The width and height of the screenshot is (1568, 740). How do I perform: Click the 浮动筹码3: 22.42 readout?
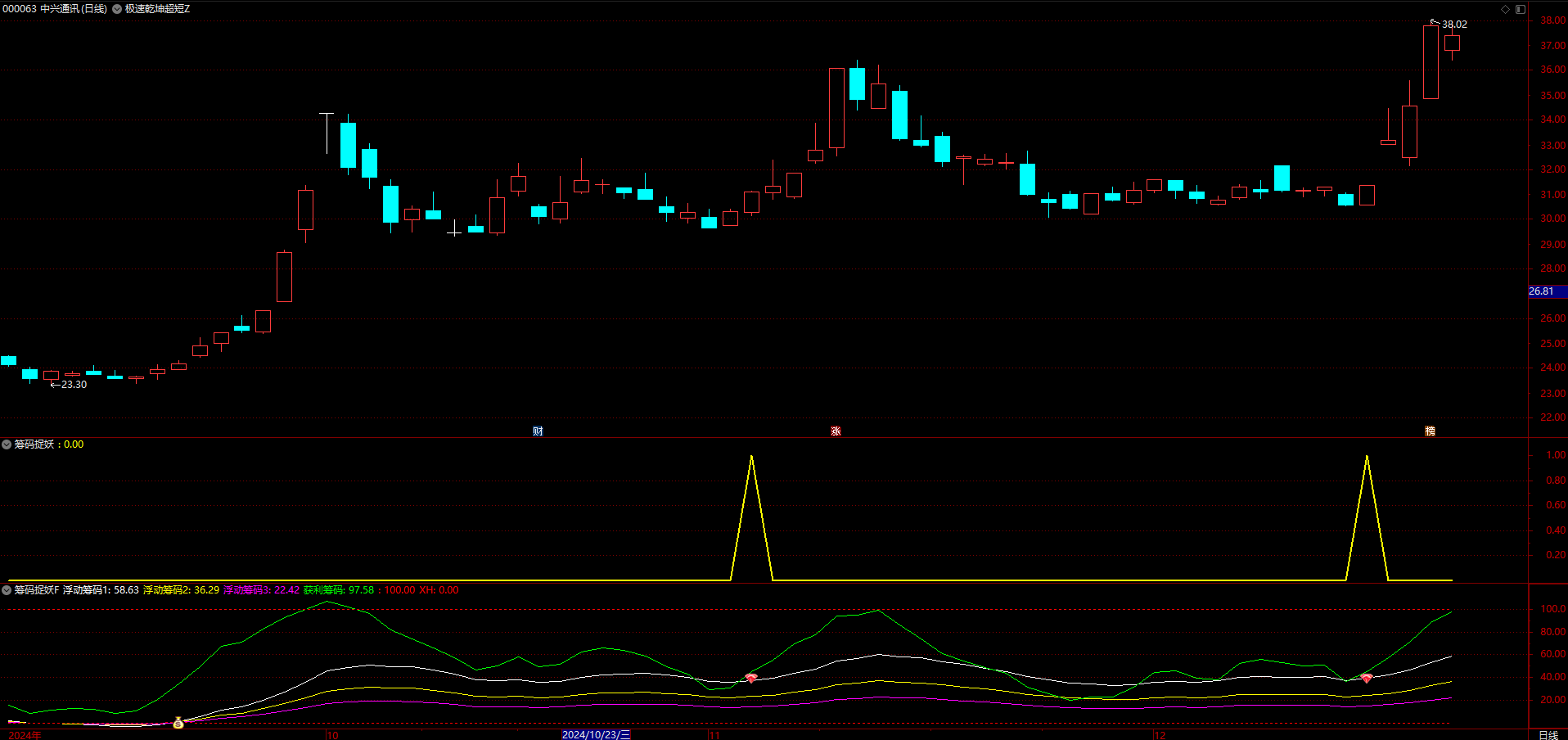click(x=261, y=590)
